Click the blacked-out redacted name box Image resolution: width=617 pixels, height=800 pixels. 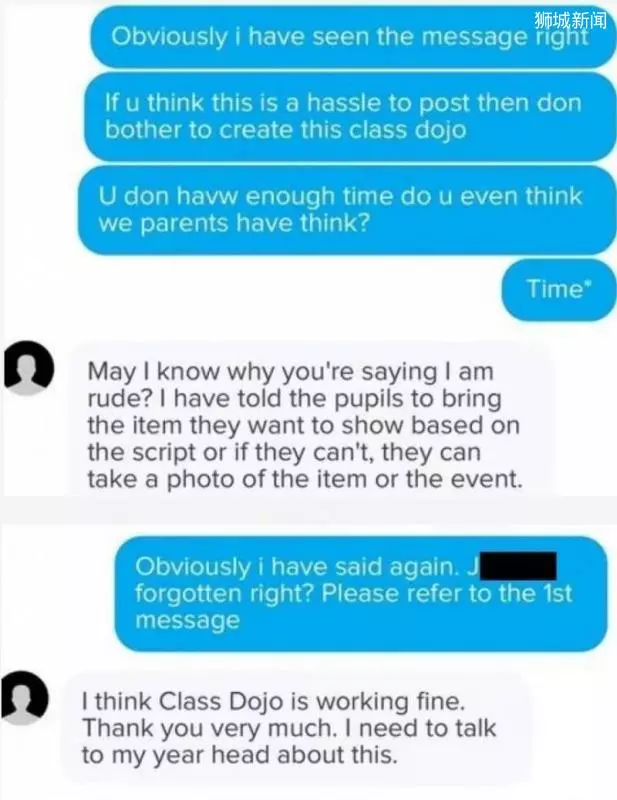click(x=518, y=566)
